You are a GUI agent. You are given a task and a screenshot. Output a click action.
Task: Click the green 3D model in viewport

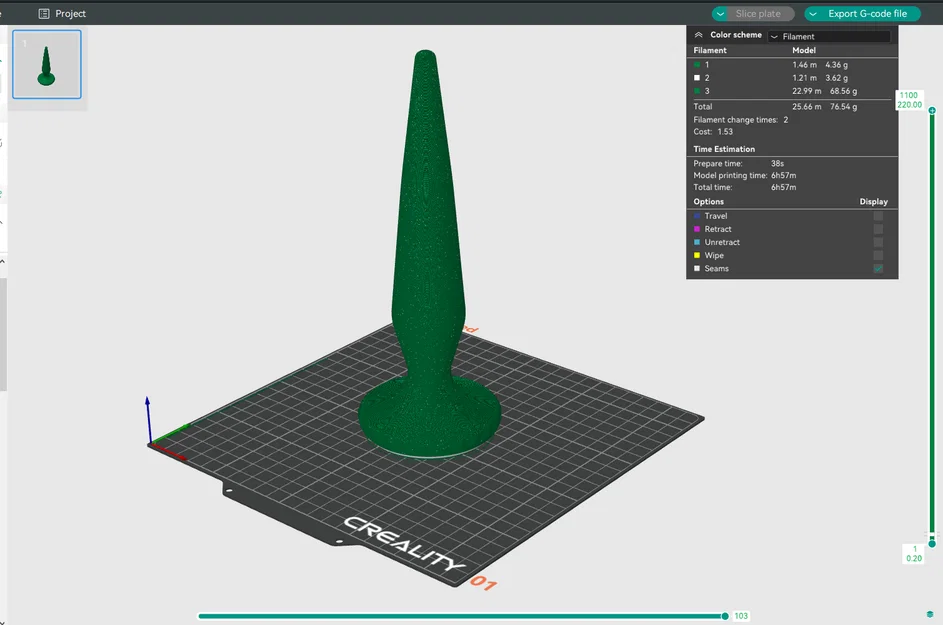pos(428,253)
